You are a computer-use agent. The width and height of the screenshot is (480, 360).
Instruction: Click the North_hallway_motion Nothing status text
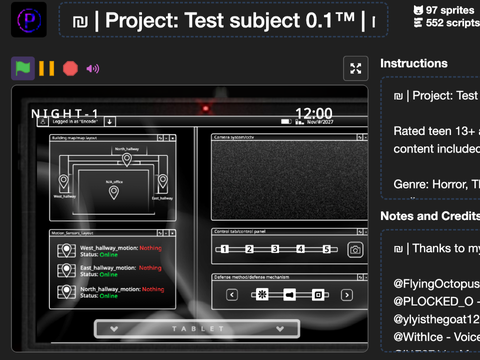pyautogui.click(x=153, y=289)
